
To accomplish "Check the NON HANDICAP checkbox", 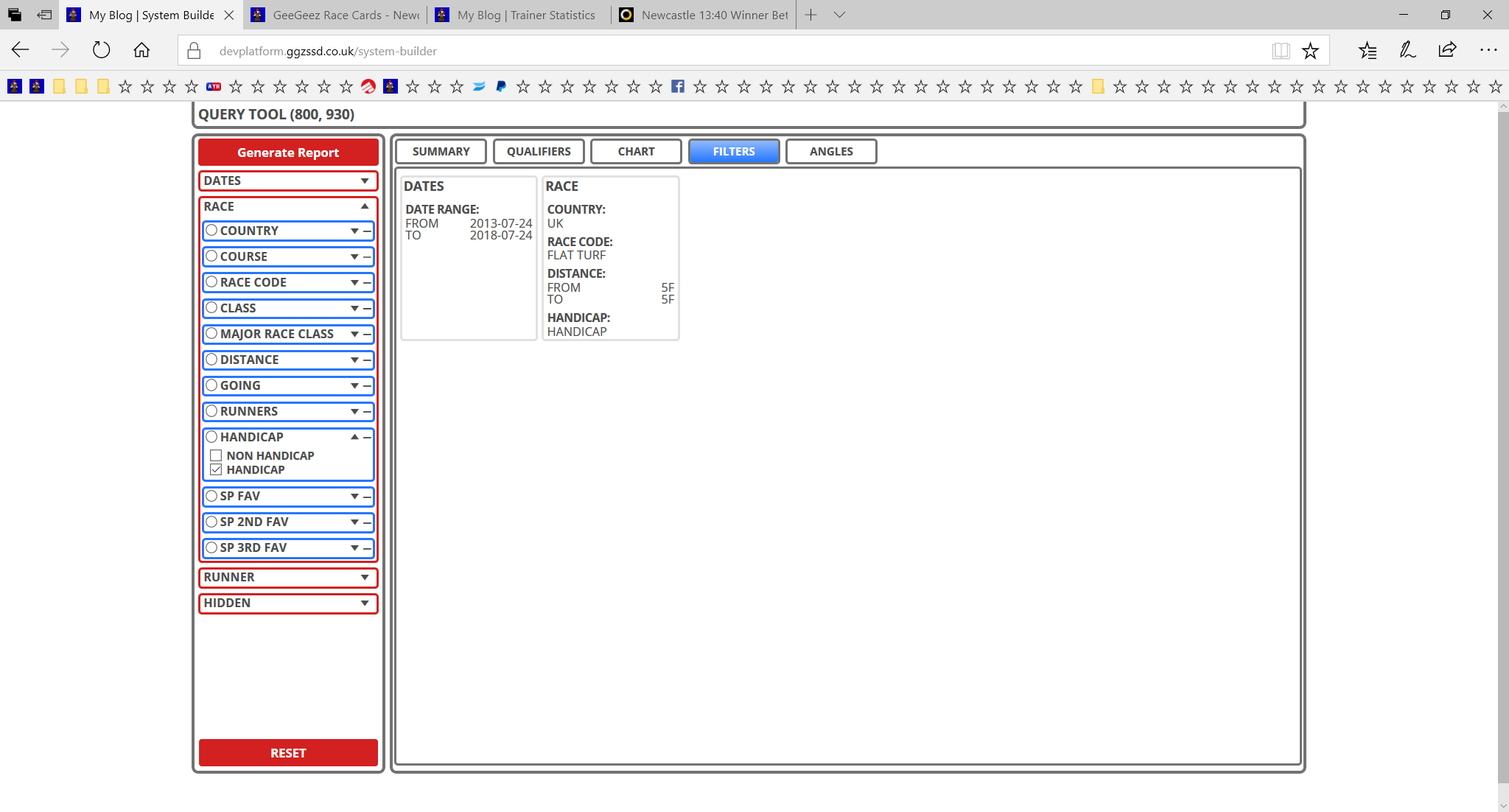I will (216, 455).
